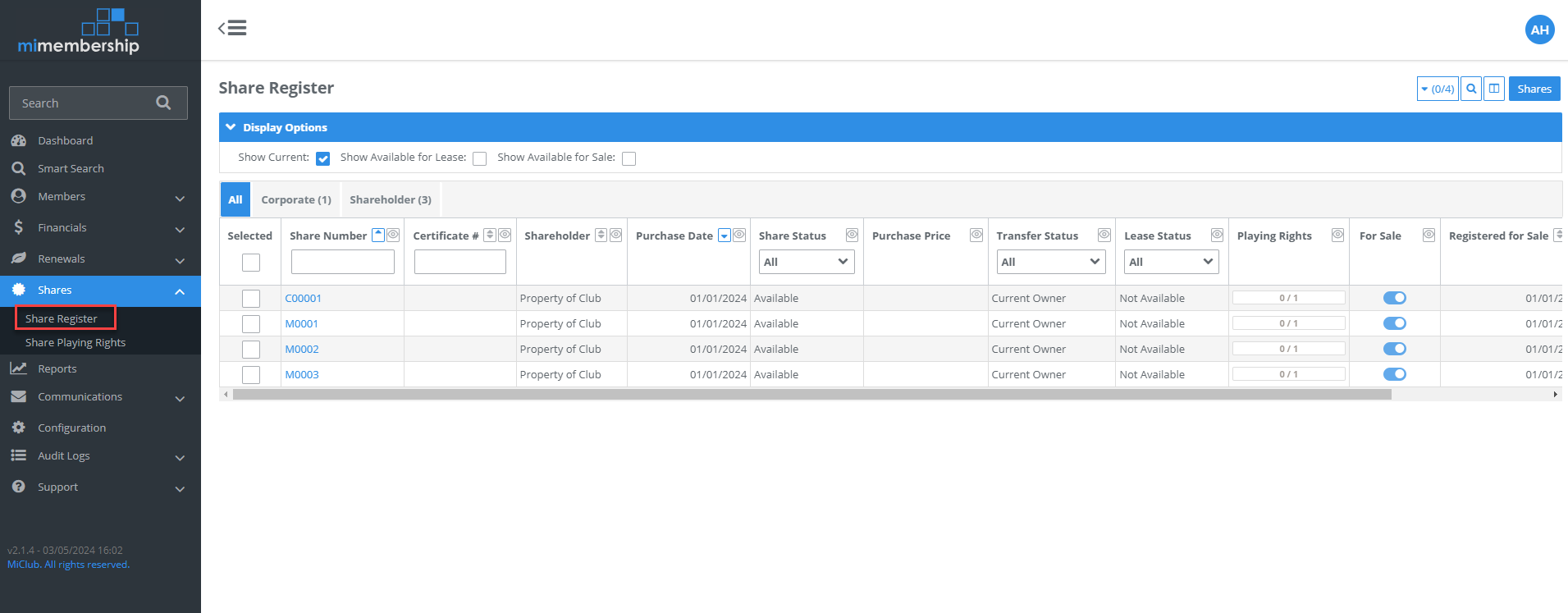Switch to the Shareholder (3) tab
The width and height of the screenshot is (1568, 613).
tap(391, 199)
